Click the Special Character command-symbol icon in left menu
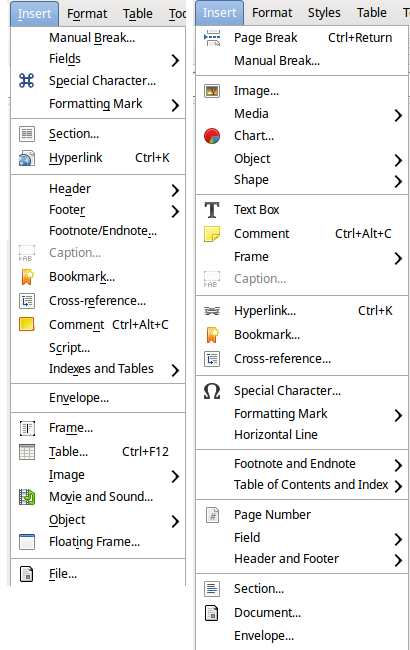This screenshot has width=410, height=650. pos(27,80)
